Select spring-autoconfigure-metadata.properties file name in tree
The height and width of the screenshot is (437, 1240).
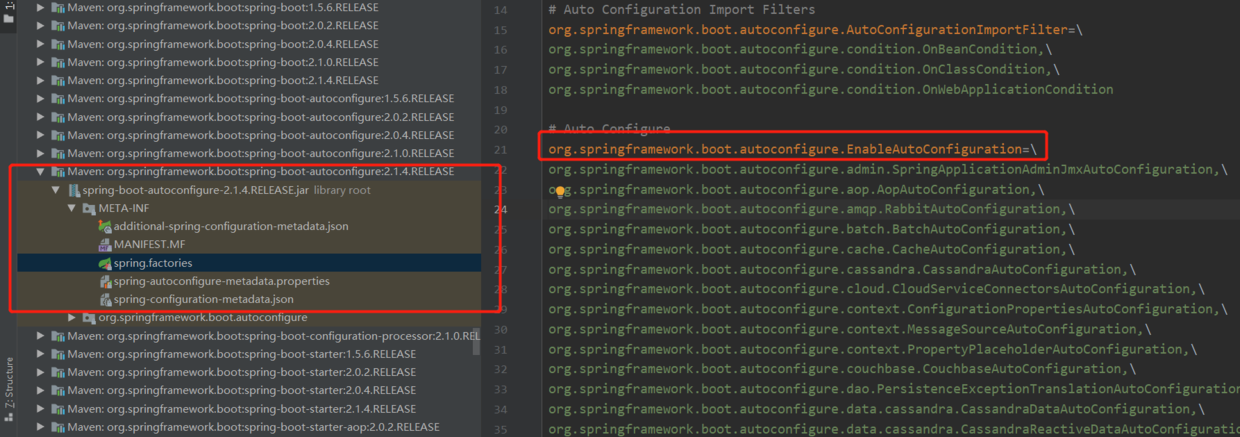point(222,281)
